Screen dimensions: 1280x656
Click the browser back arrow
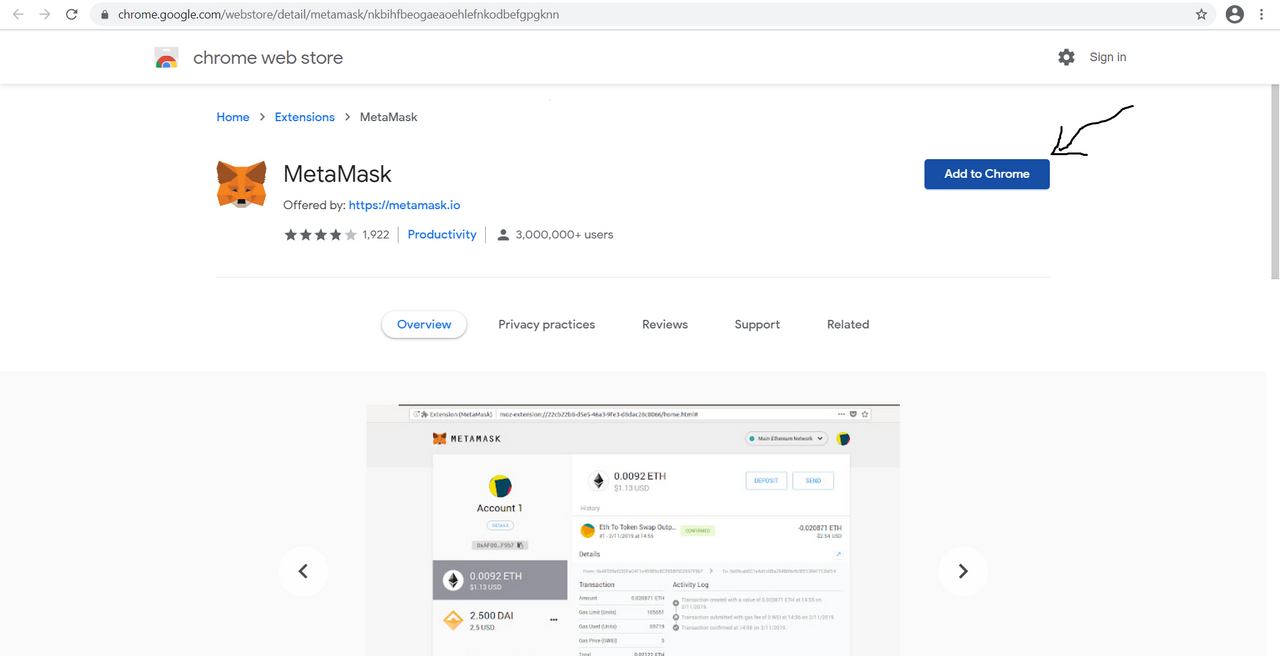coord(18,15)
